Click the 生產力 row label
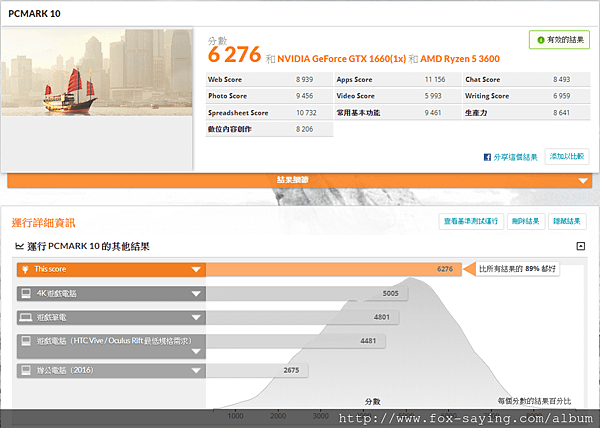The image size is (600, 428). (476, 113)
